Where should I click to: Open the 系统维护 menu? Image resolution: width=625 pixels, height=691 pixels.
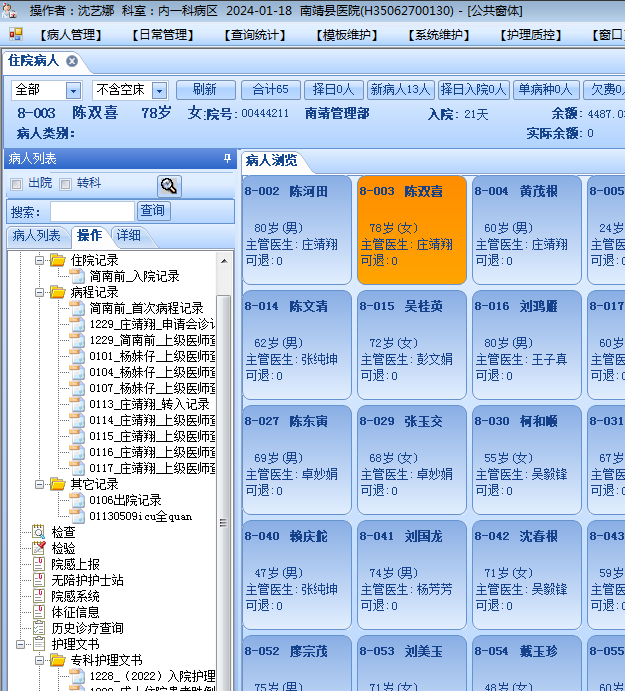(439, 35)
